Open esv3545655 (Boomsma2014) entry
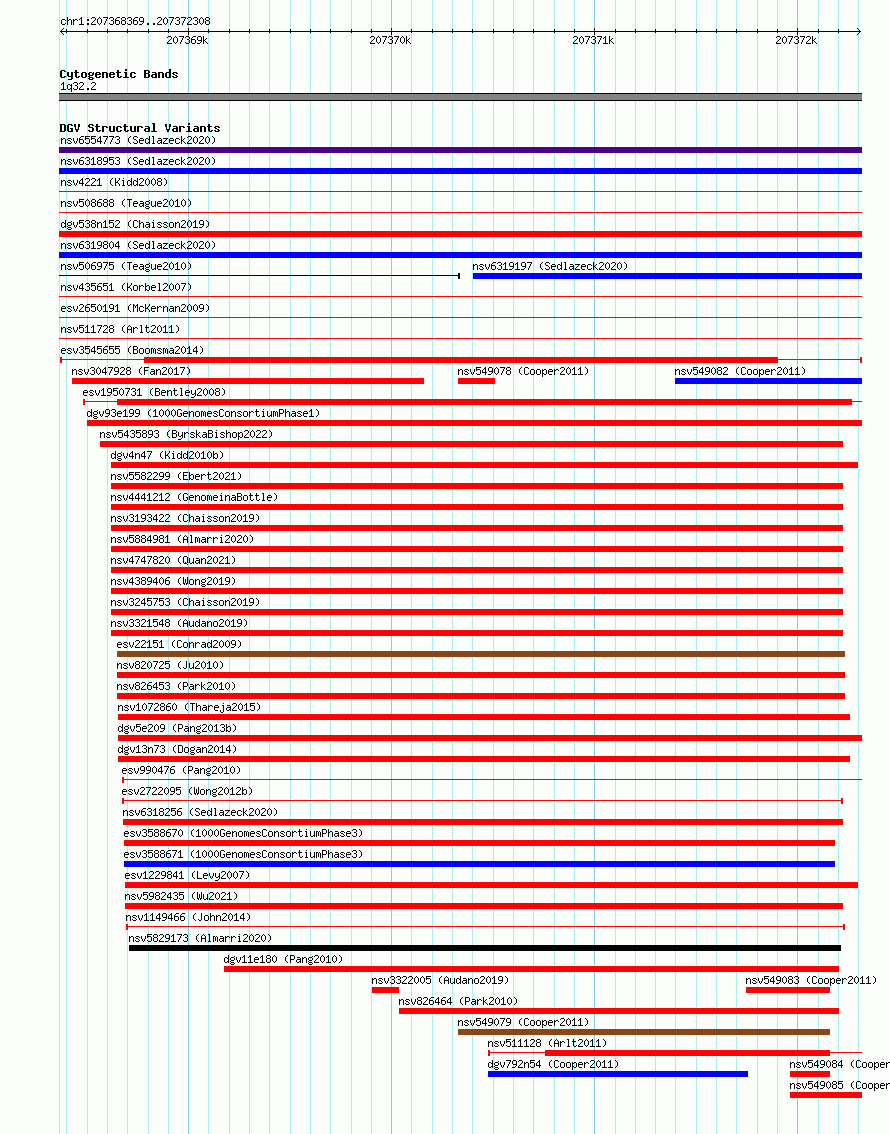The image size is (890, 1134). coord(132,350)
